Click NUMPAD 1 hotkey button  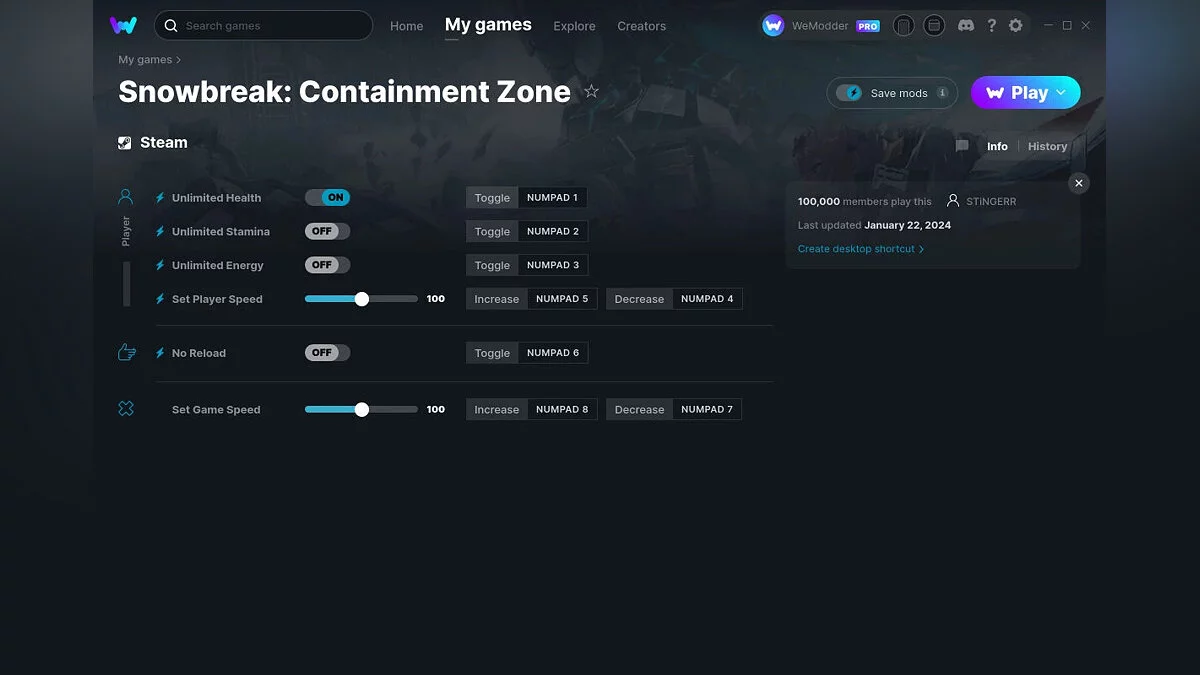pos(553,198)
